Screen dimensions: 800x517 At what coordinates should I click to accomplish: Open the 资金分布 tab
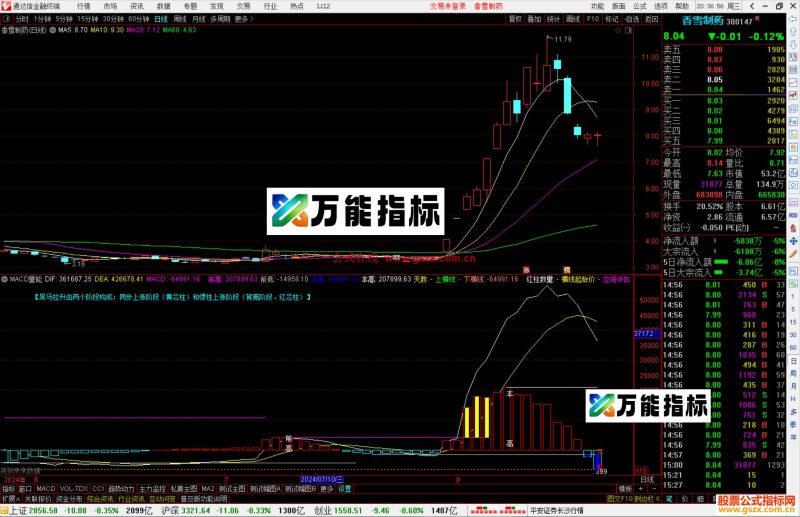69,499
